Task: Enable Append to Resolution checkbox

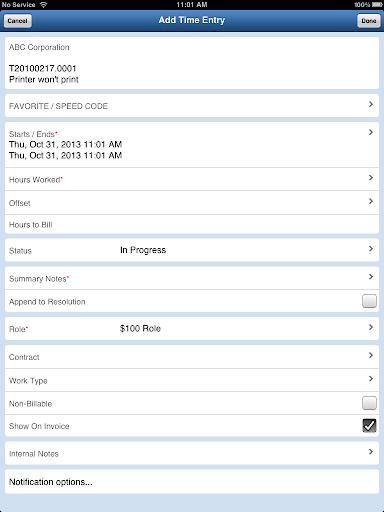Action: coord(369,301)
